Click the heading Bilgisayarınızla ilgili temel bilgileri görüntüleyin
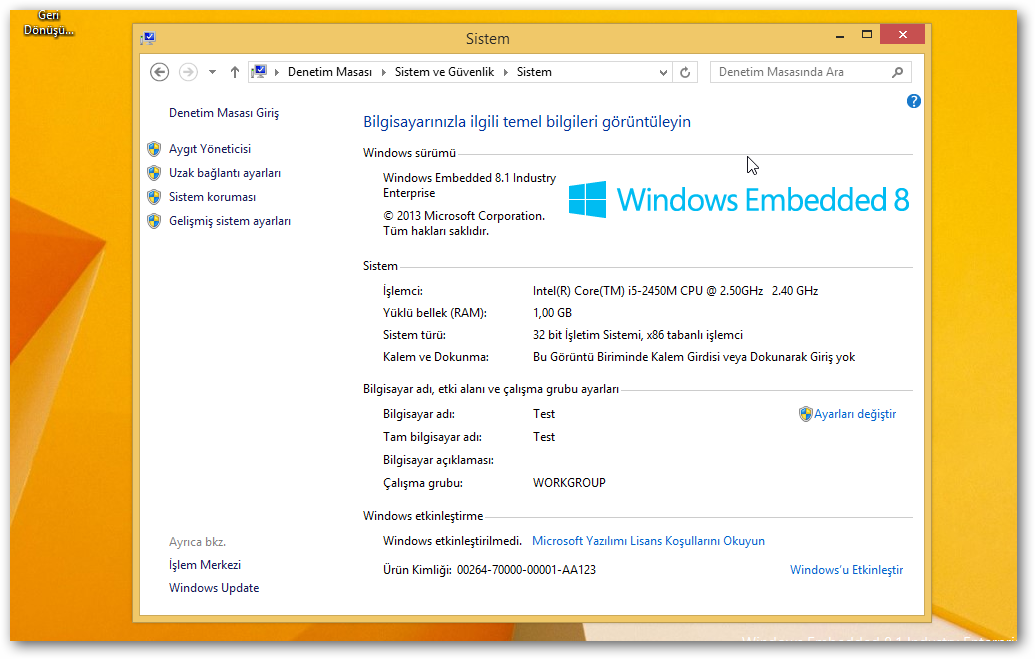Viewport: 1035px width, 659px height. (x=527, y=121)
